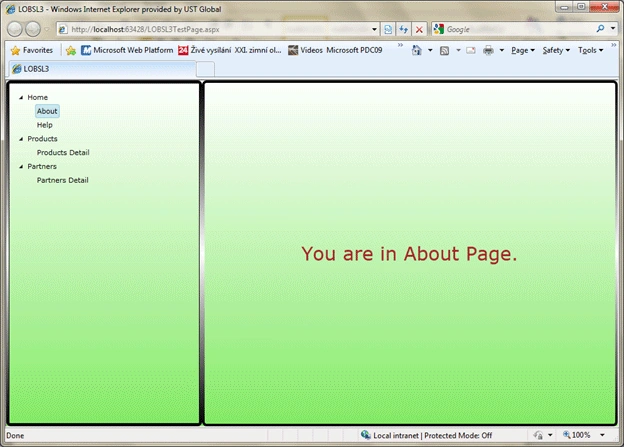Collapse the Products tree node arrow
Image resolution: width=624 pixels, height=447 pixels.
(x=21, y=139)
